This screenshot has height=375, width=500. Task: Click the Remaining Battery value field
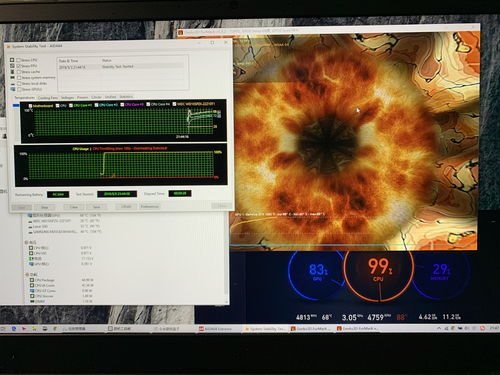point(58,194)
